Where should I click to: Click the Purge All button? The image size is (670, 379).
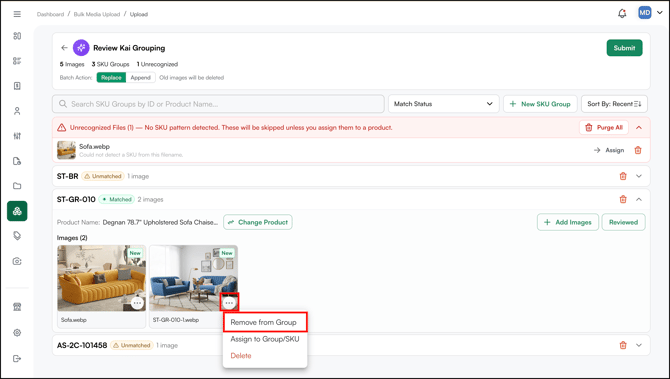(x=604, y=127)
